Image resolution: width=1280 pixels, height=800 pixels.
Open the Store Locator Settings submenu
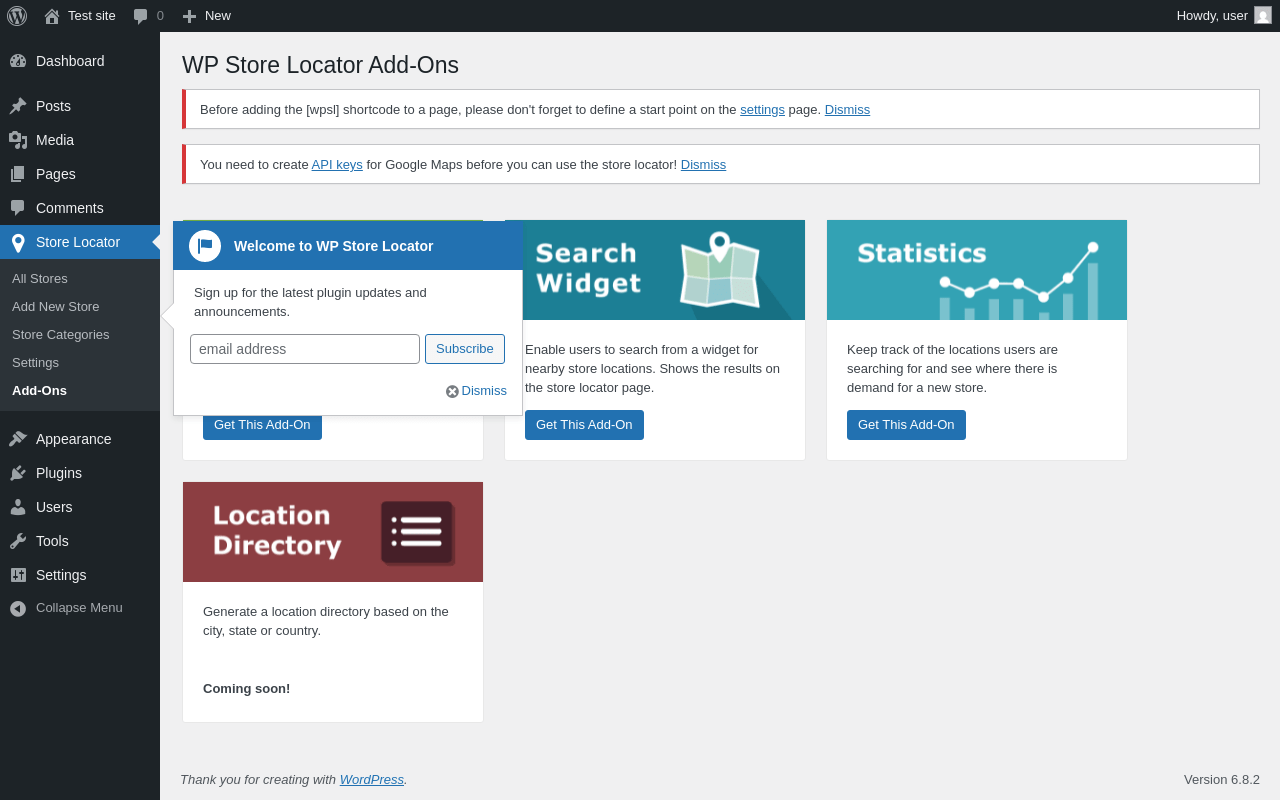tap(35, 363)
